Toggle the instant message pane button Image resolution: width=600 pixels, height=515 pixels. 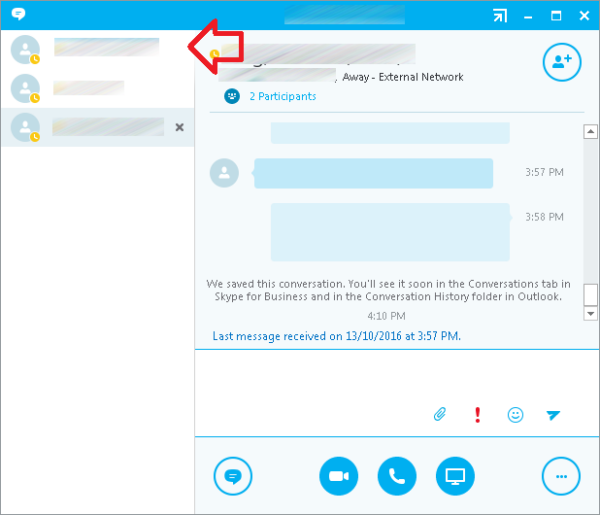233,476
